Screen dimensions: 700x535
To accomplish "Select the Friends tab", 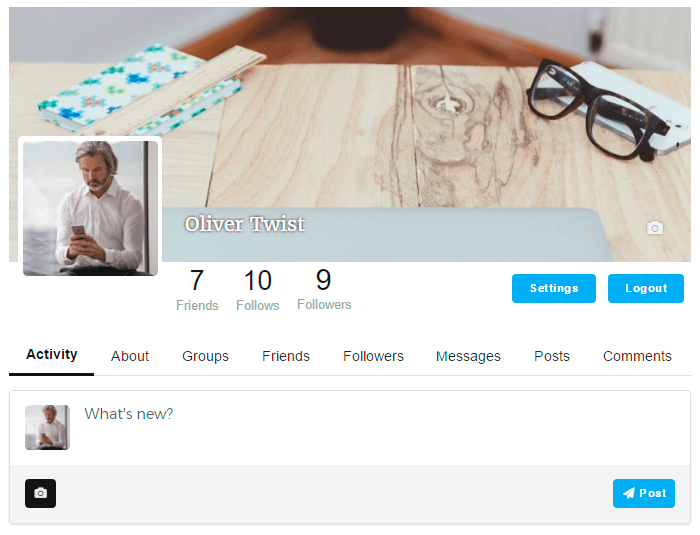I will point(286,356).
